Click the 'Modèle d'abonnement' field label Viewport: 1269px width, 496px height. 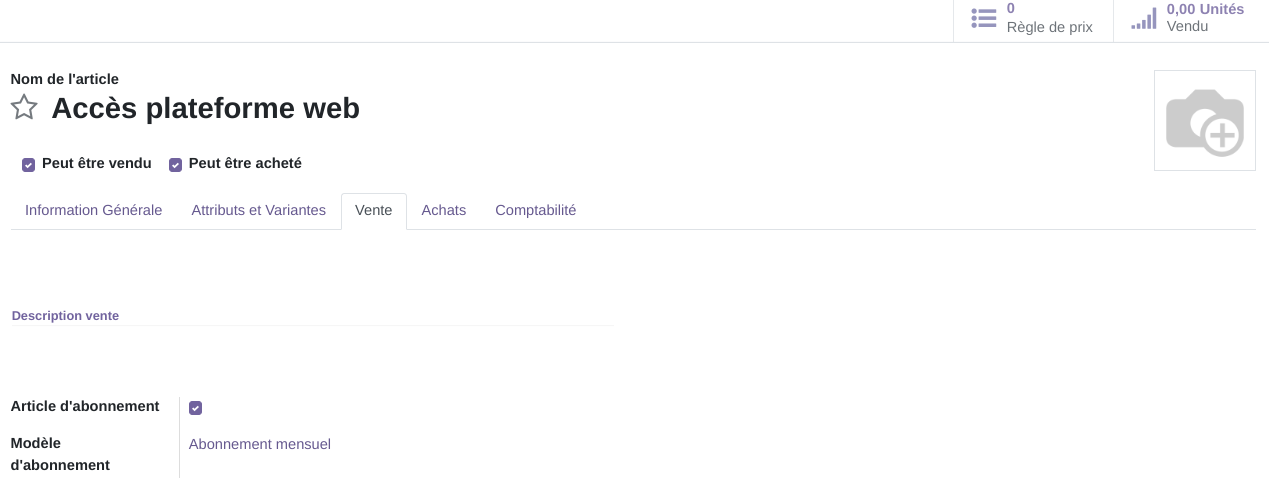pyautogui.click(x=60, y=454)
